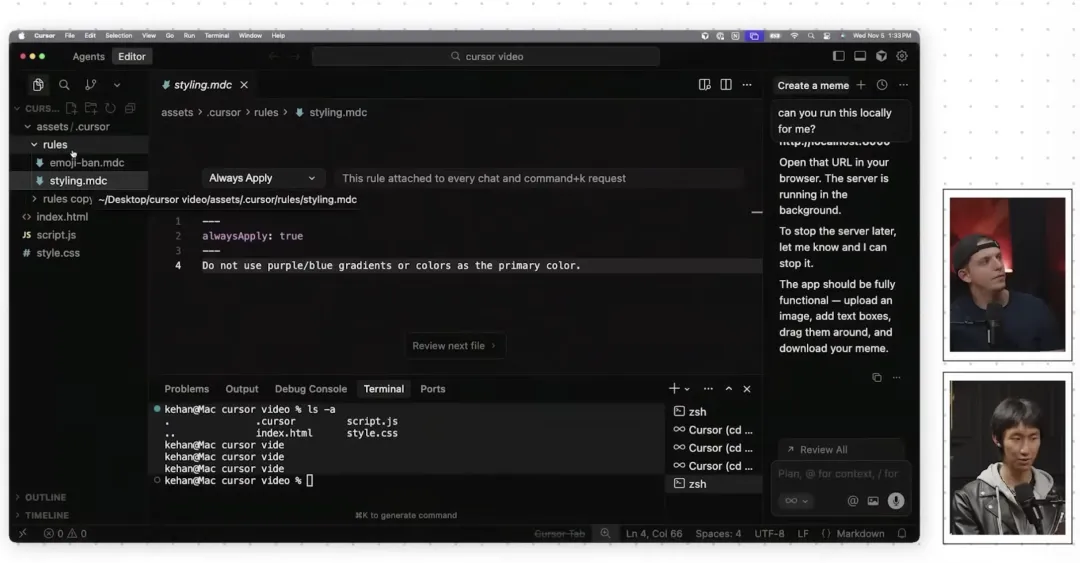Open the Terminal menu in menu bar
Screen dimensions: 1080x563
tap(216, 36)
